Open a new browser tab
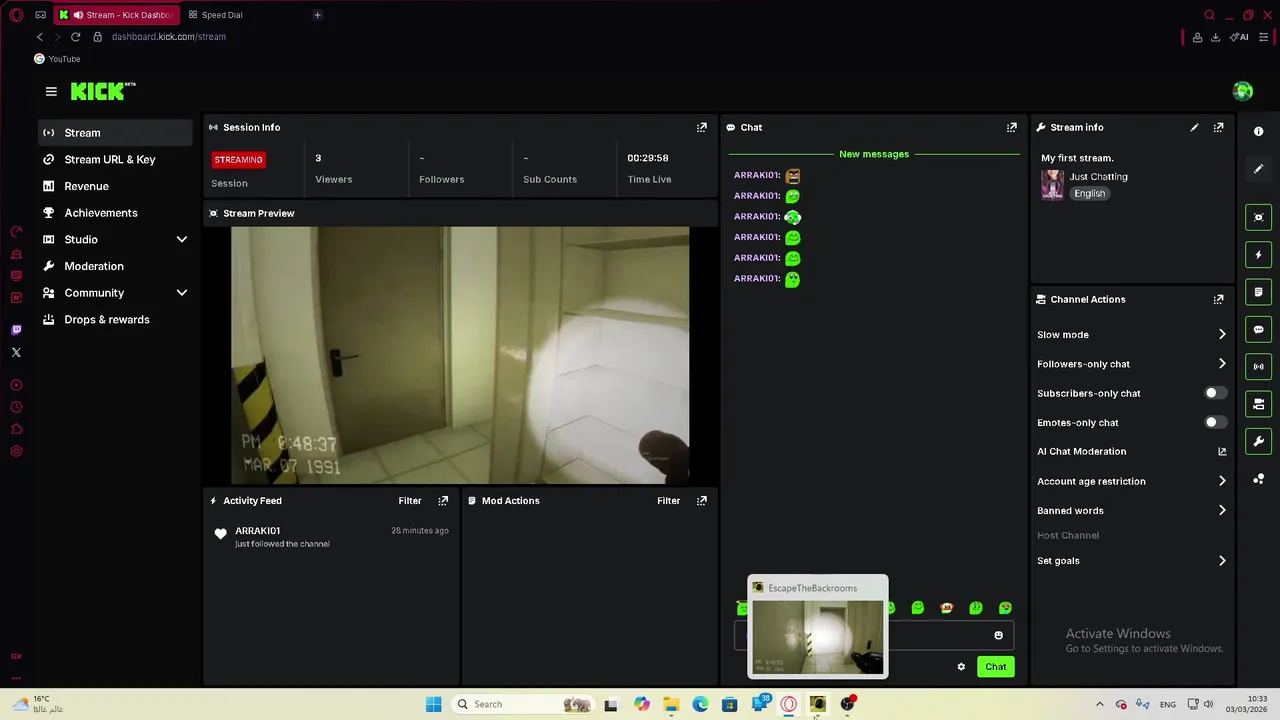The height and width of the screenshot is (720, 1280). tap(317, 15)
